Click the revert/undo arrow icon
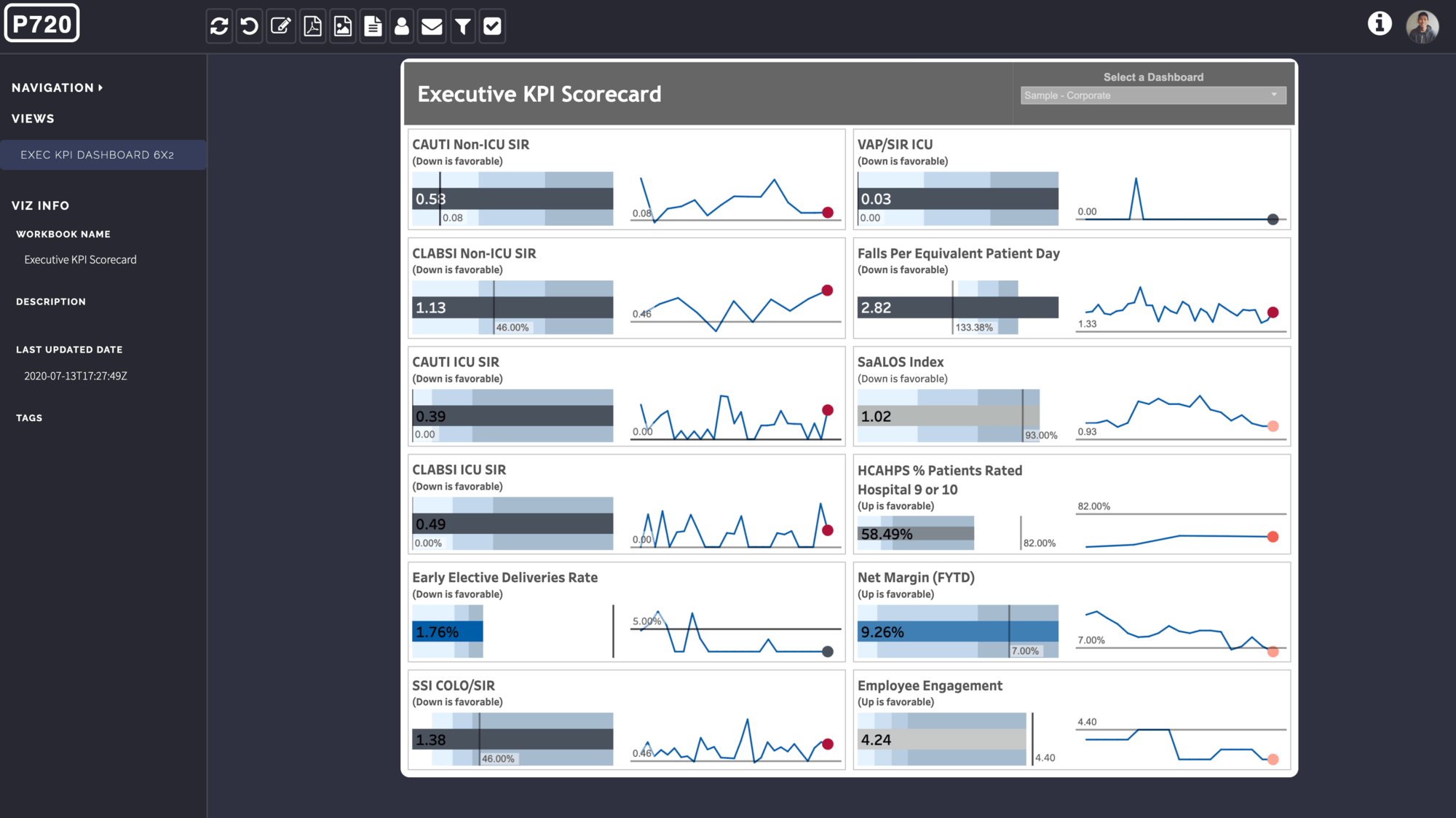Viewport: 1456px width, 818px height. click(250, 26)
